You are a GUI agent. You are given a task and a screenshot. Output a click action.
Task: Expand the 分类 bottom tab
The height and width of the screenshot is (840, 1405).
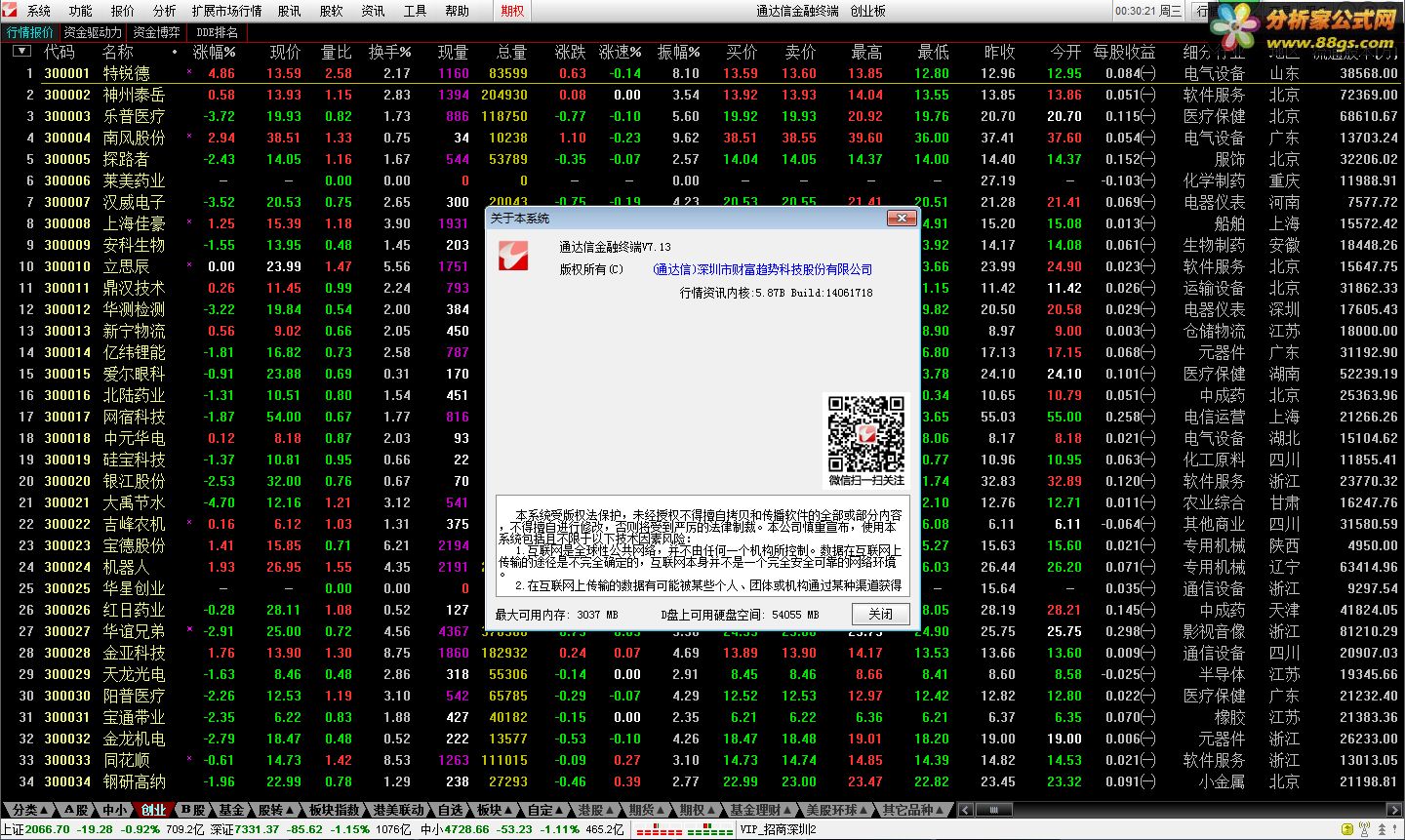pos(30,810)
